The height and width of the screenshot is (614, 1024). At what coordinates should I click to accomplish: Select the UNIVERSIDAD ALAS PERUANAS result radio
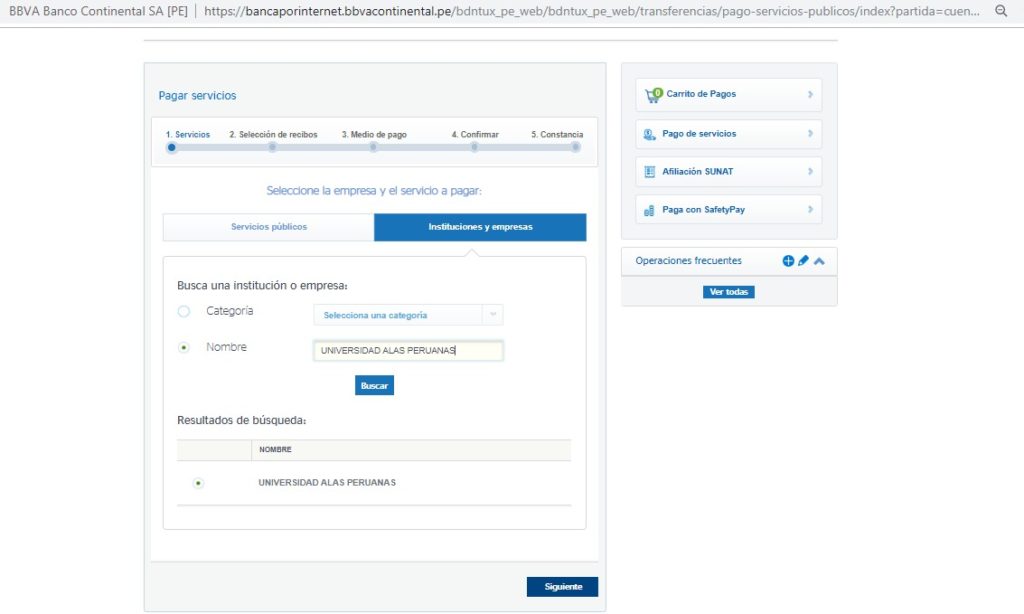198,483
